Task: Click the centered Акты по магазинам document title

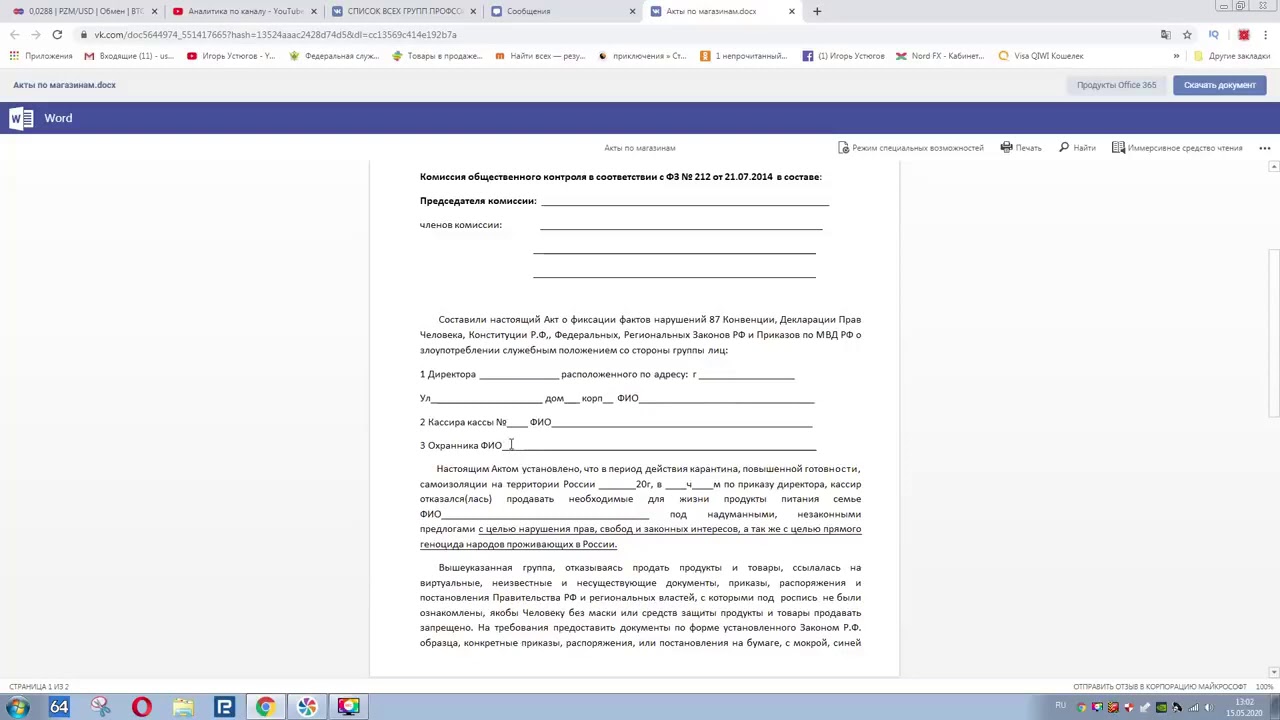Action: [640, 148]
